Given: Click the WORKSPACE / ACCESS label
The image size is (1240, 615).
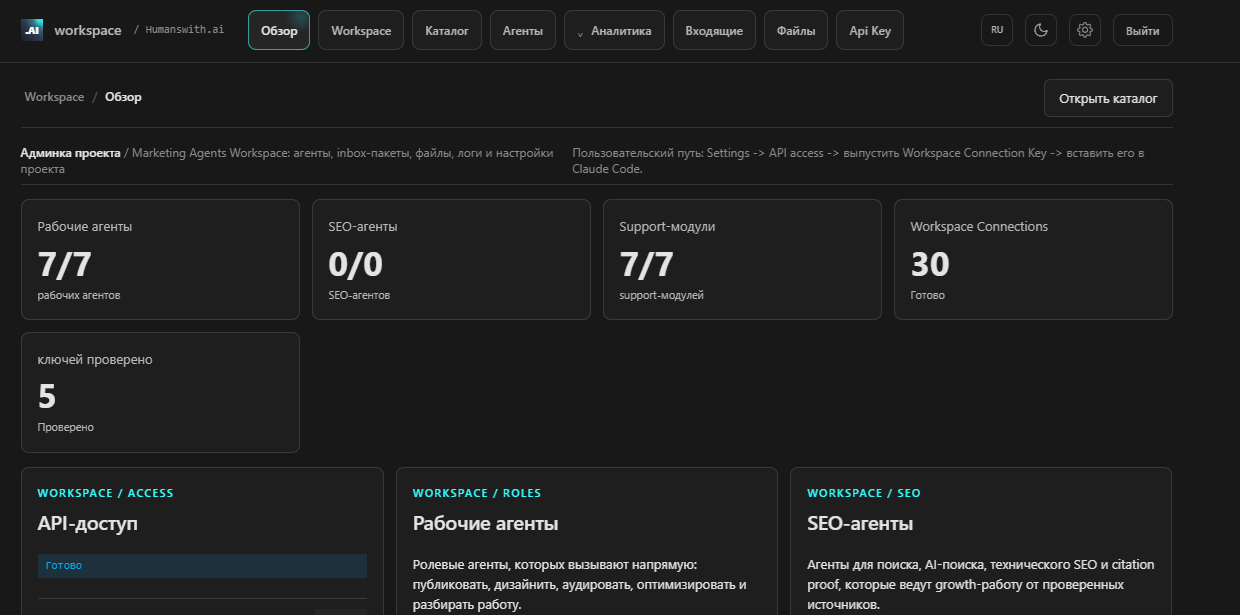Looking at the screenshot, I should click(x=105, y=493).
